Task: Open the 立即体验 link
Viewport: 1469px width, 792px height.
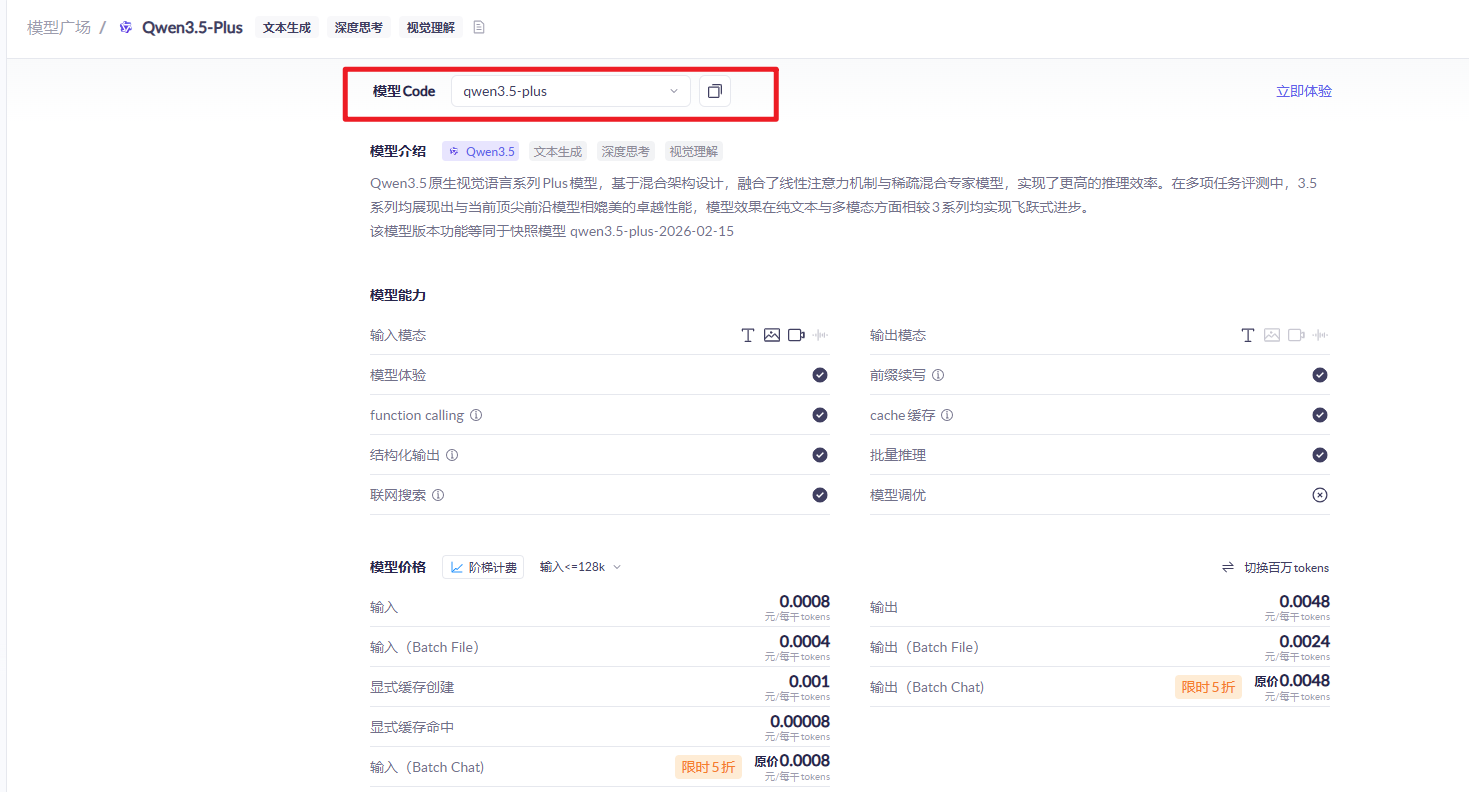Action: click(x=1304, y=91)
